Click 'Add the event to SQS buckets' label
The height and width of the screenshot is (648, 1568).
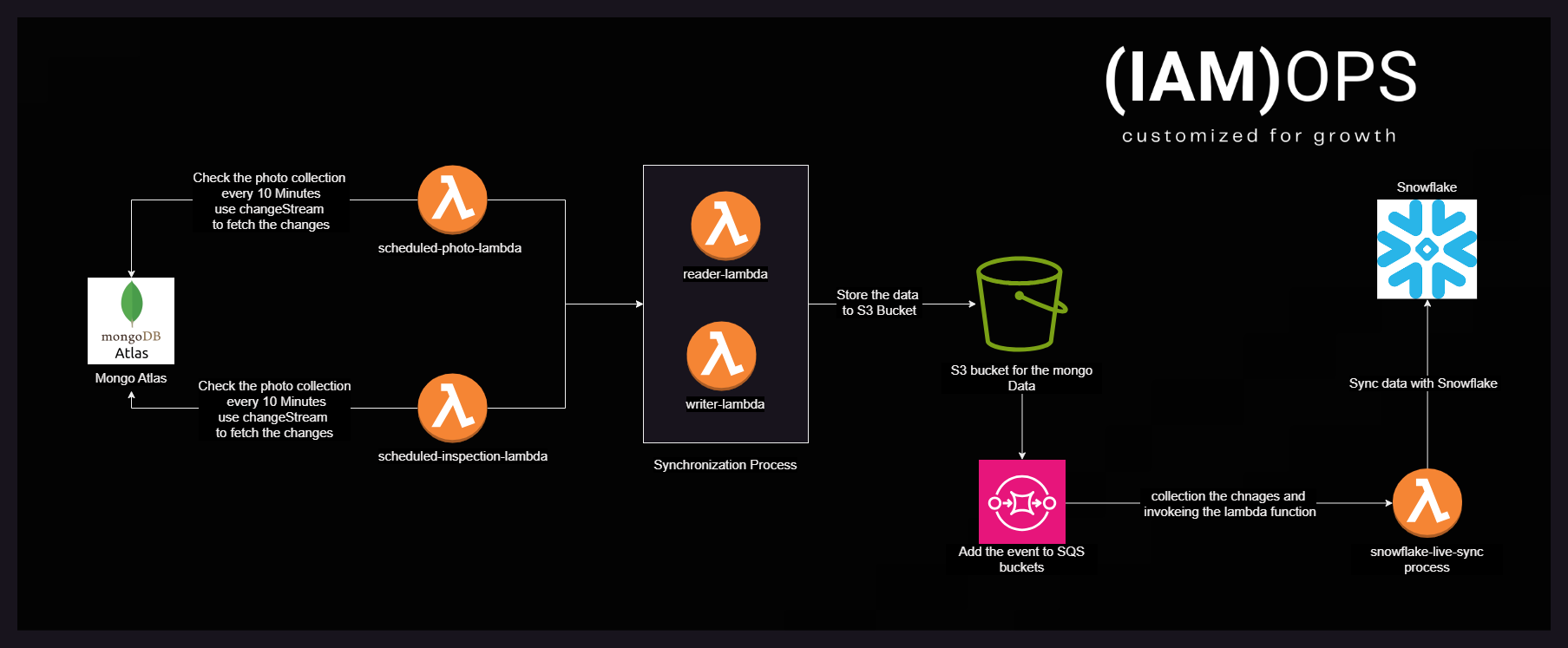[1021, 560]
